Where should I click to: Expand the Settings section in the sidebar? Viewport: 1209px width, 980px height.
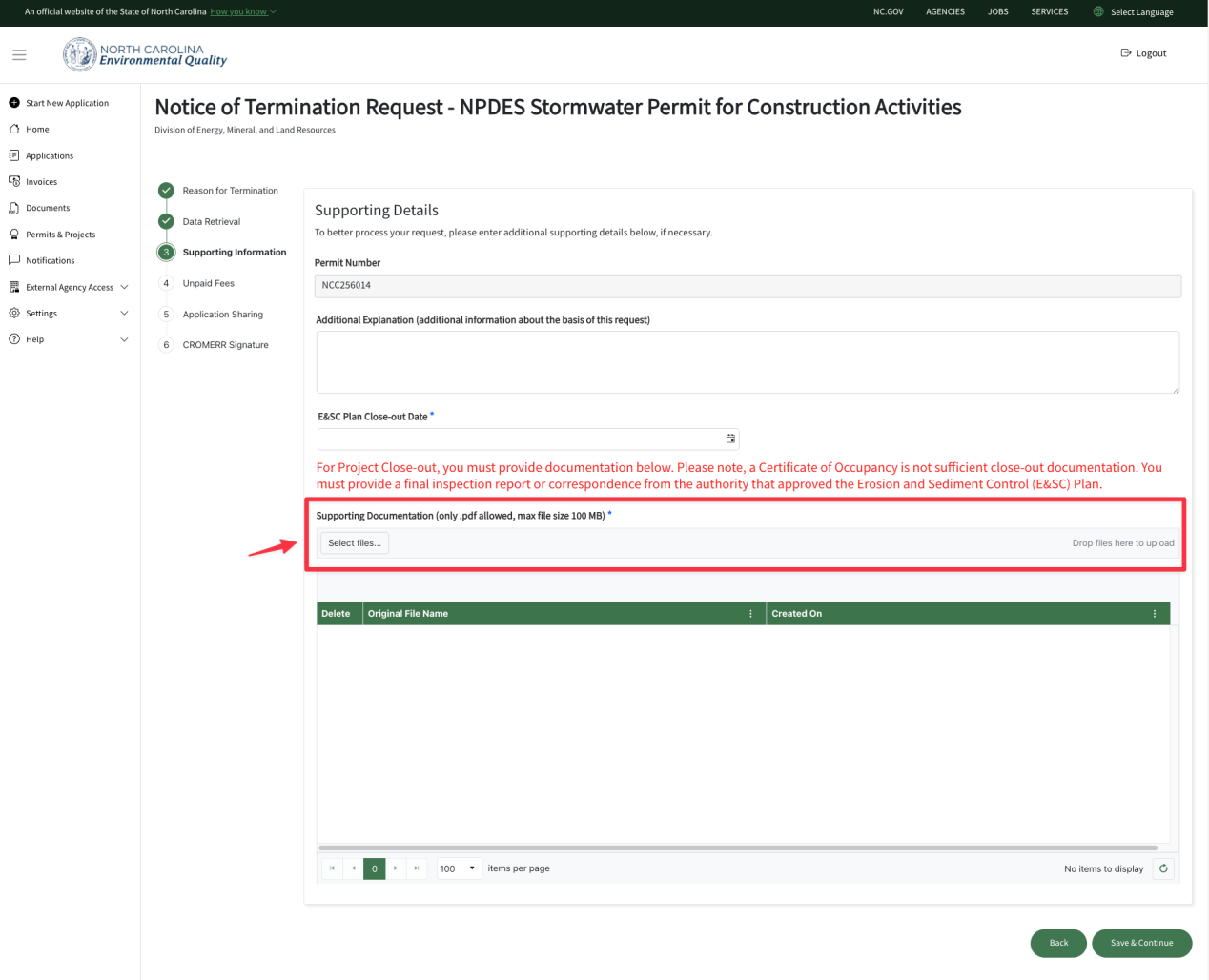click(x=124, y=313)
